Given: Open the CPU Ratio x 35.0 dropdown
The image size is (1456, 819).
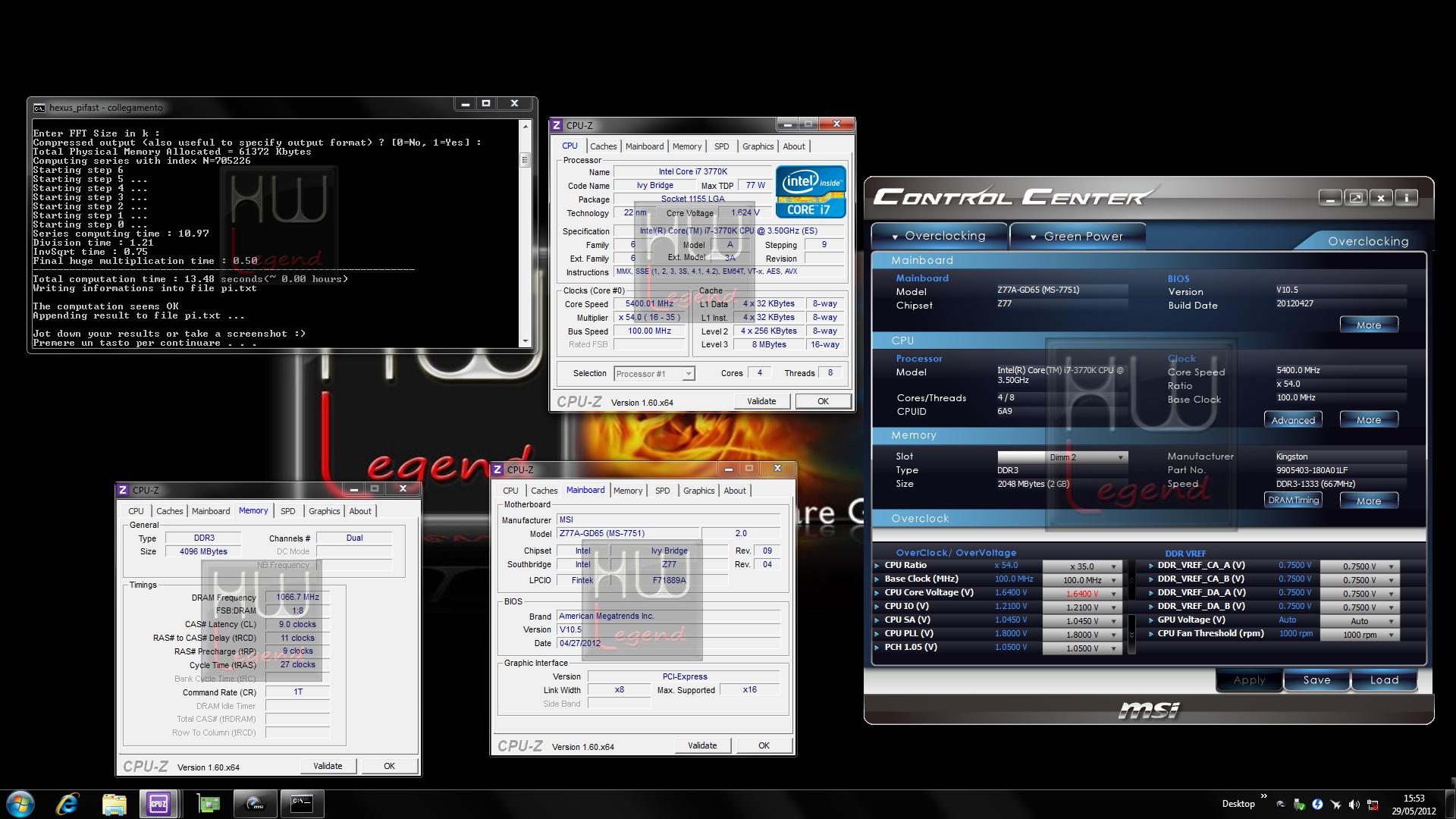Looking at the screenshot, I should pyautogui.click(x=1083, y=567).
